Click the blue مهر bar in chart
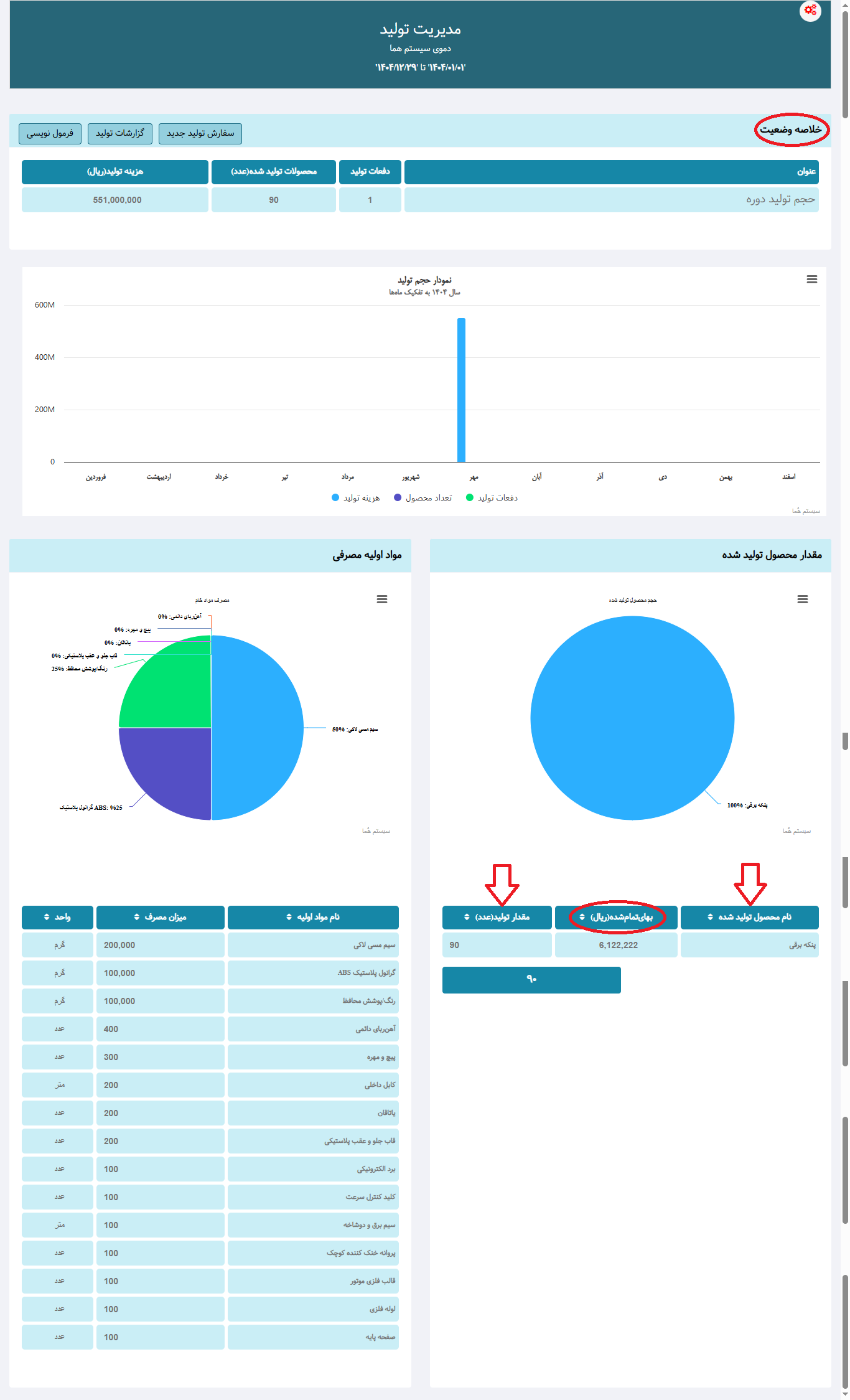The width and height of the screenshot is (850, 1400). click(461, 390)
